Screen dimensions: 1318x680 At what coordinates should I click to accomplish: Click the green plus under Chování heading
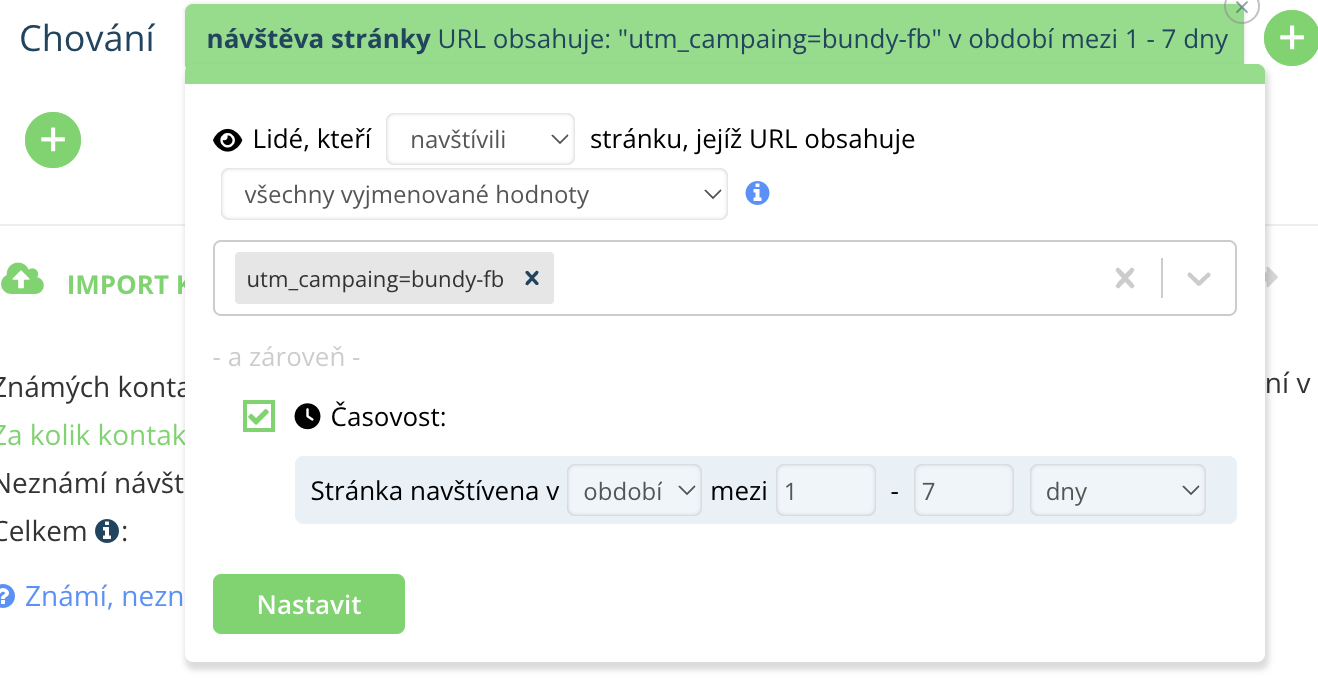click(52, 140)
